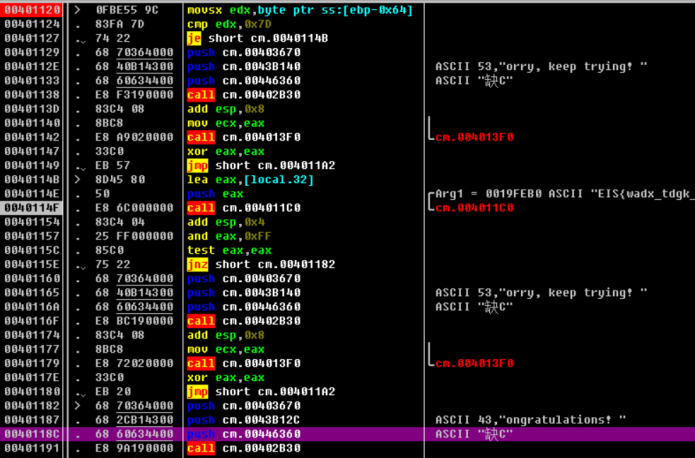Select the 'orry, keep trying!' comment at row 00401165
Screen dimensions: 695x458
pyautogui.click(x=541, y=293)
